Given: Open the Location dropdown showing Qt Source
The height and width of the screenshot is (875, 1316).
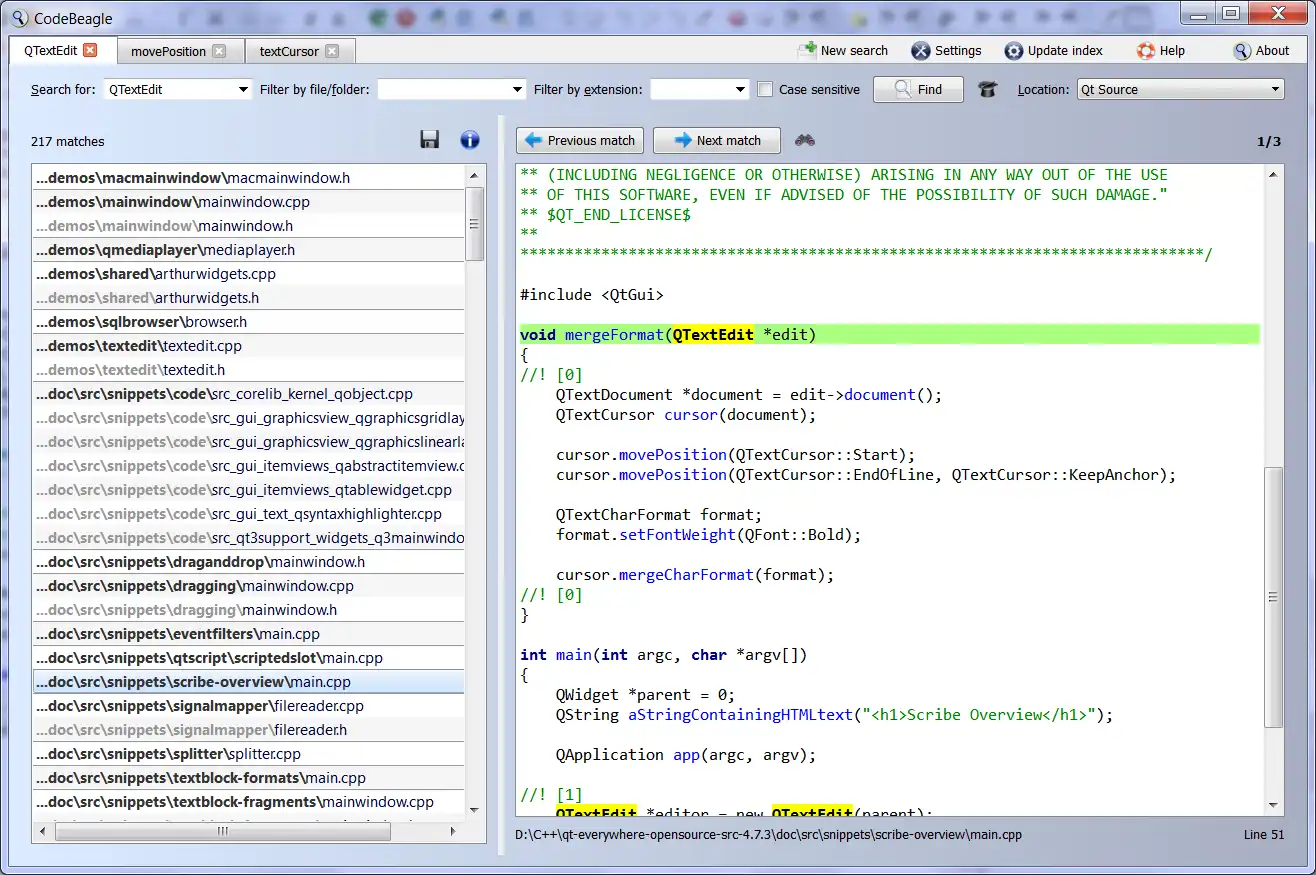Looking at the screenshot, I should click(x=1180, y=89).
